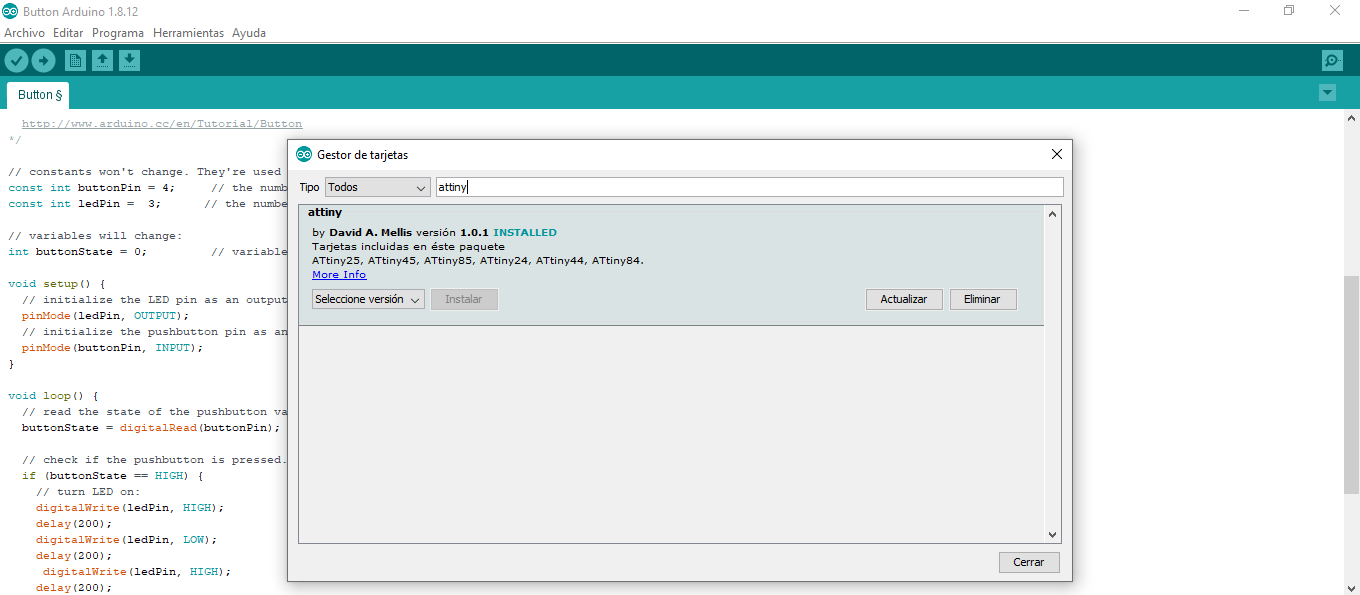Expand the Seleccione versión dropdown
The width and height of the screenshot is (1360, 595).
[368, 299]
